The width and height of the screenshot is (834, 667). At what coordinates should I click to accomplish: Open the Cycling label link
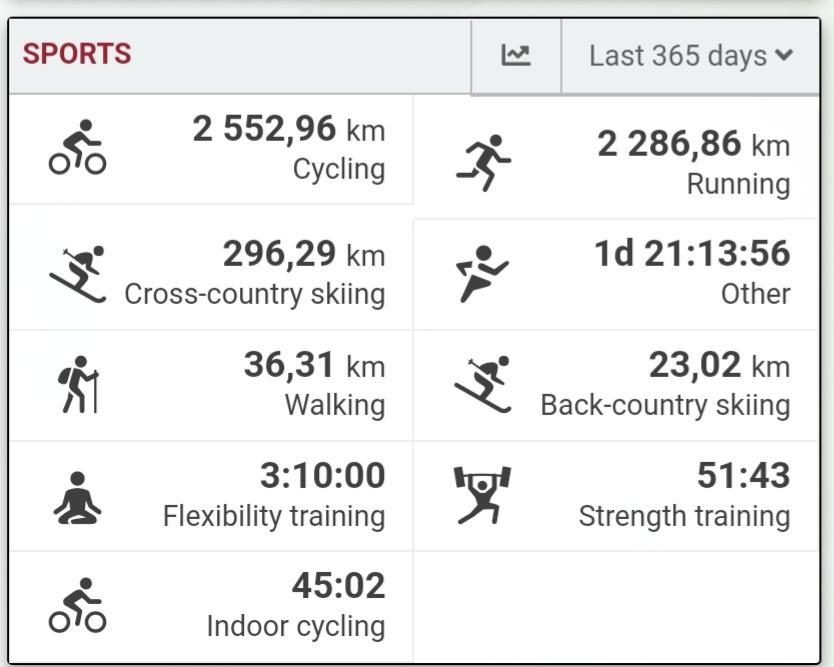tap(338, 169)
